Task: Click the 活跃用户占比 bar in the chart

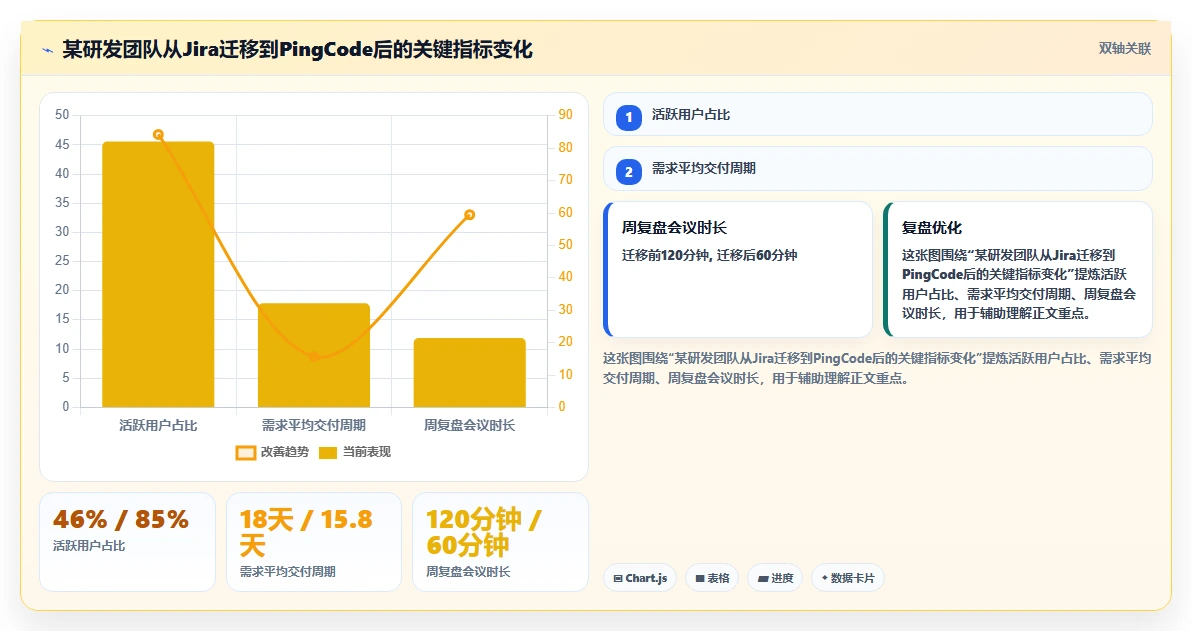Action: pyautogui.click(x=158, y=274)
